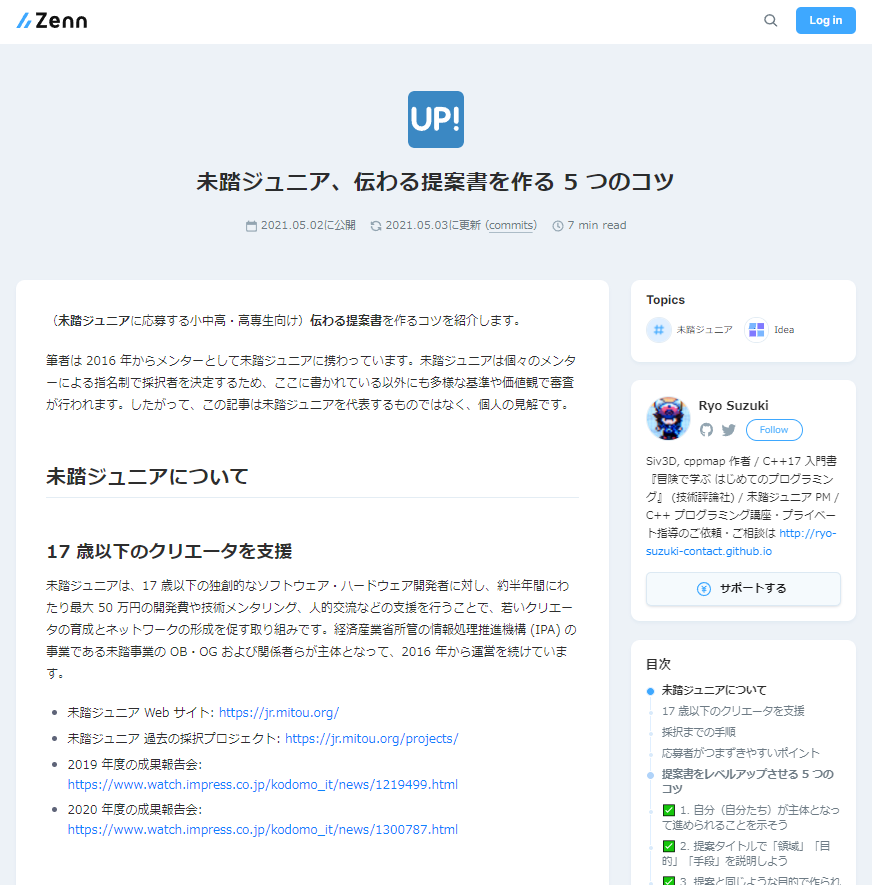This screenshot has width=872, height=885.
Task: Open Ryo Suzuki's avatar image
Action: (x=668, y=418)
